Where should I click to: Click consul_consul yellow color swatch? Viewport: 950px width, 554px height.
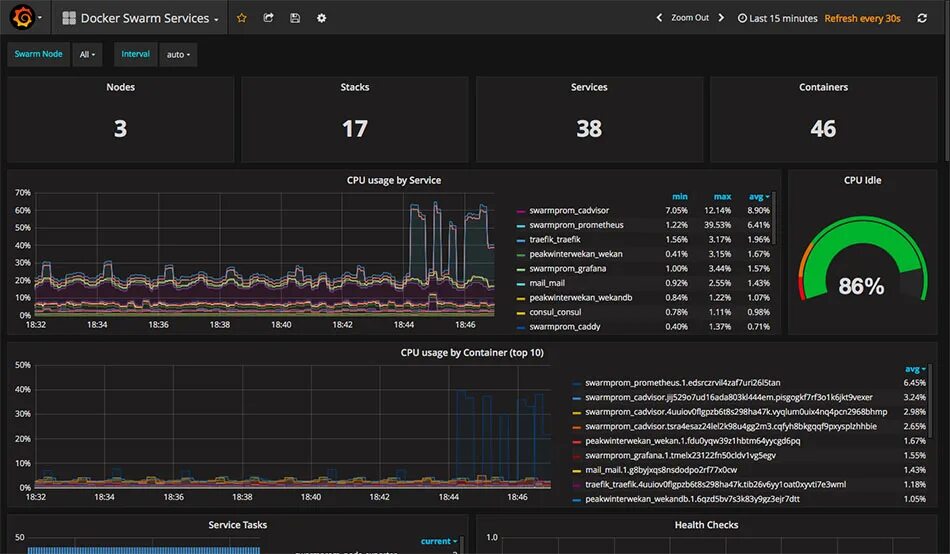(520, 313)
